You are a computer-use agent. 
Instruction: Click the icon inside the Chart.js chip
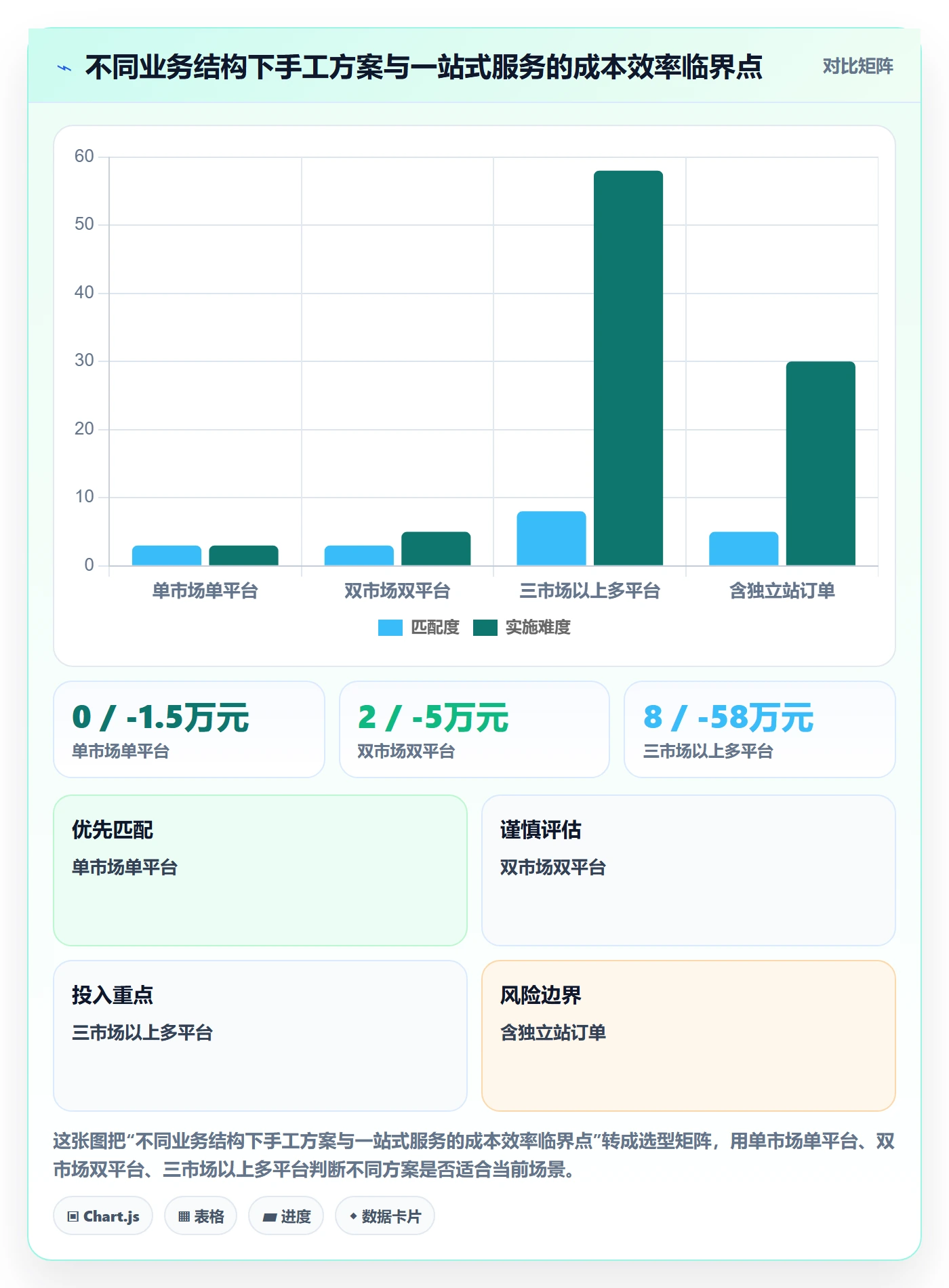click(73, 1217)
